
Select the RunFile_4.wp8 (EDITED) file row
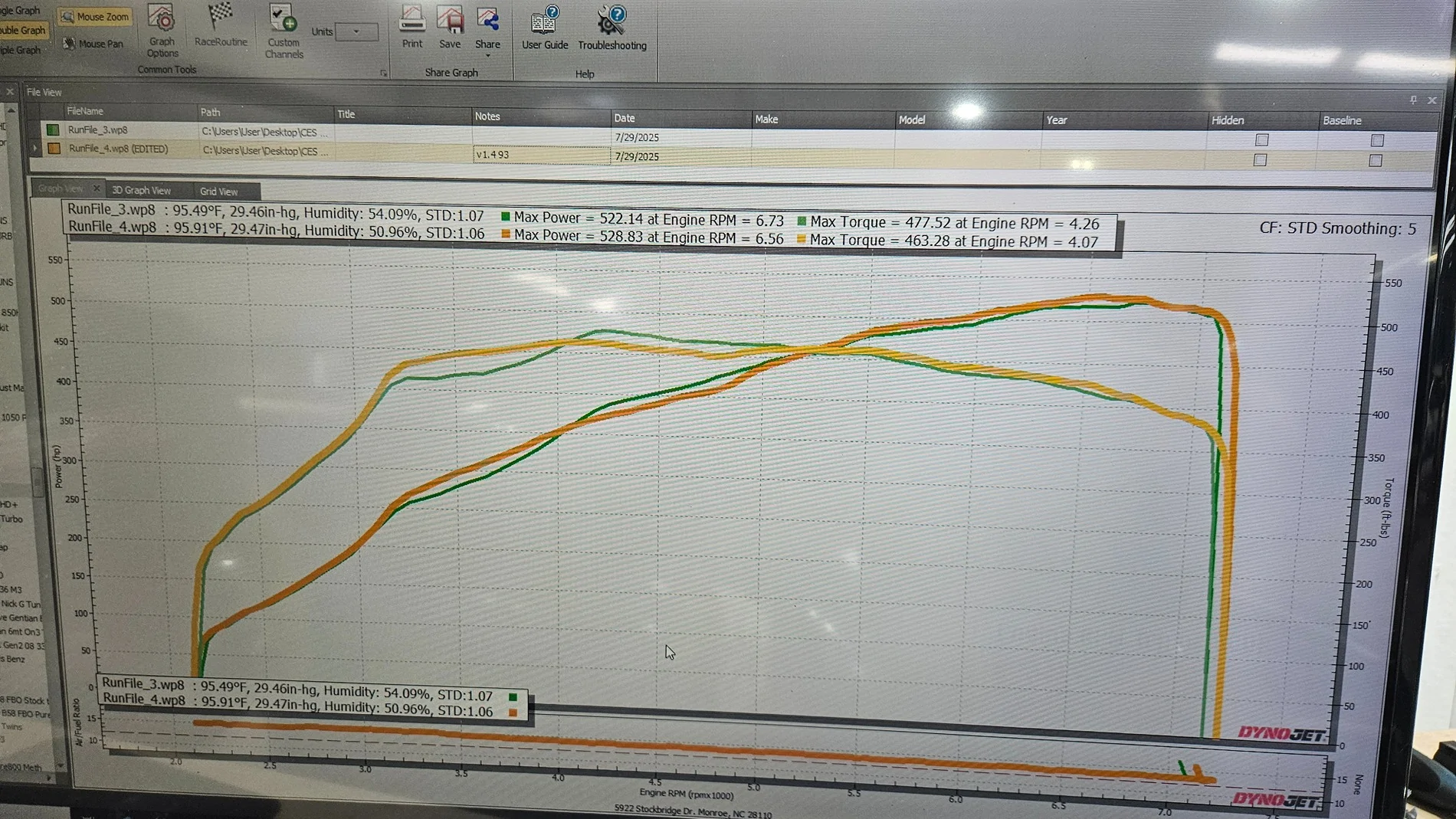coord(732,154)
